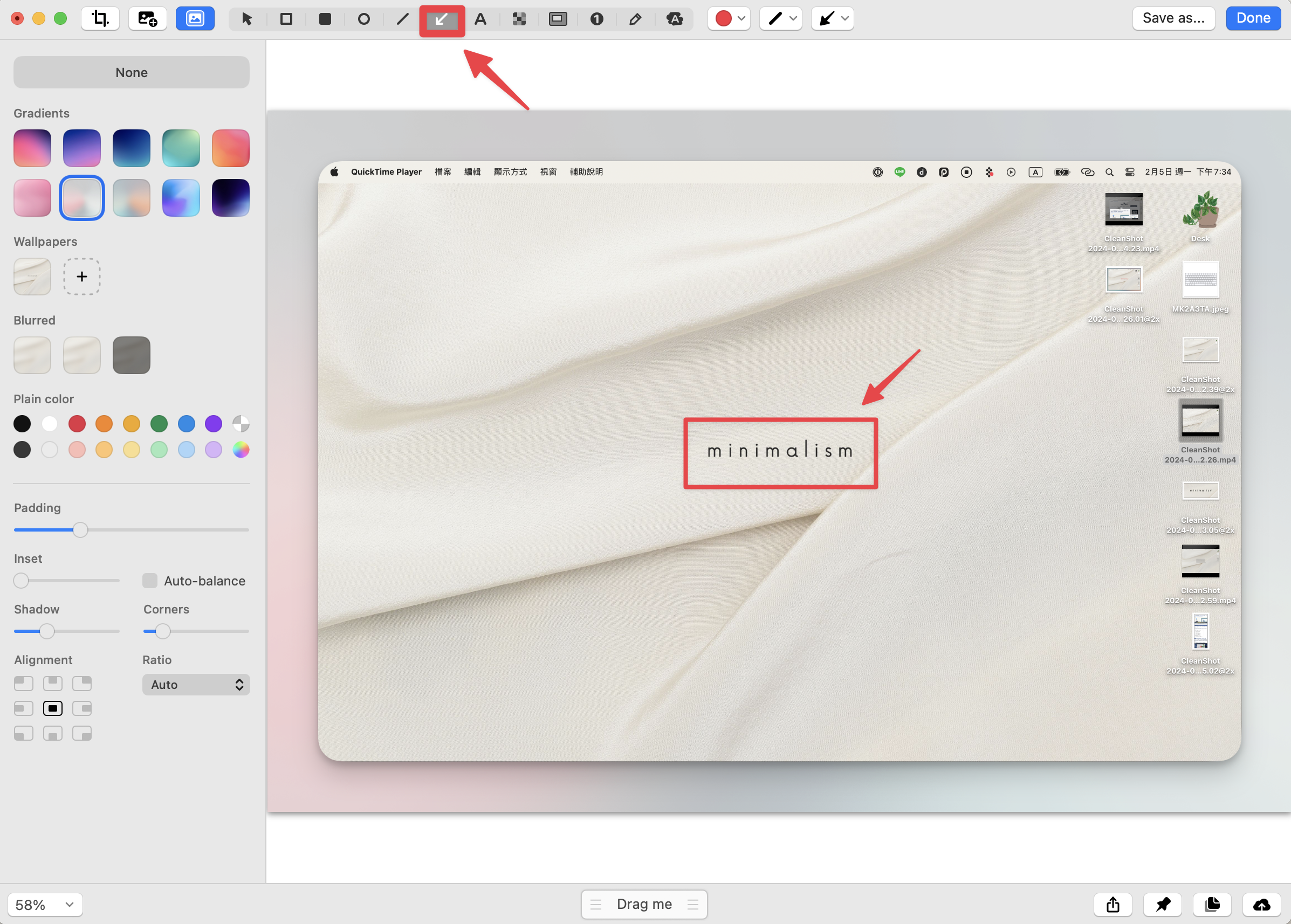
Task: Select the pixelate tool
Action: [x=519, y=19]
